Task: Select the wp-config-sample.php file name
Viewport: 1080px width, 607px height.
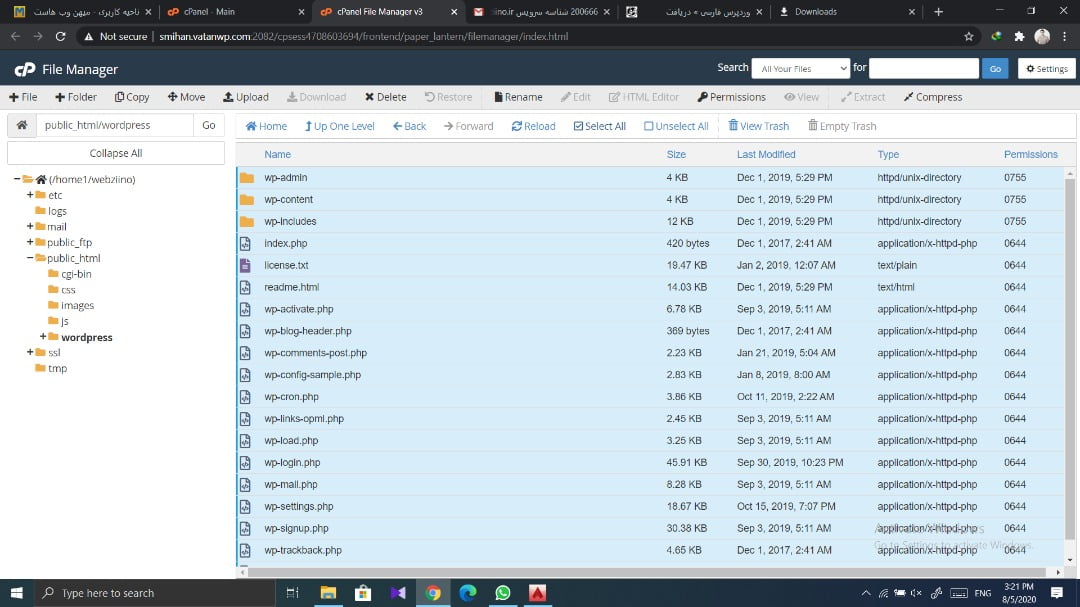Action: pos(313,375)
